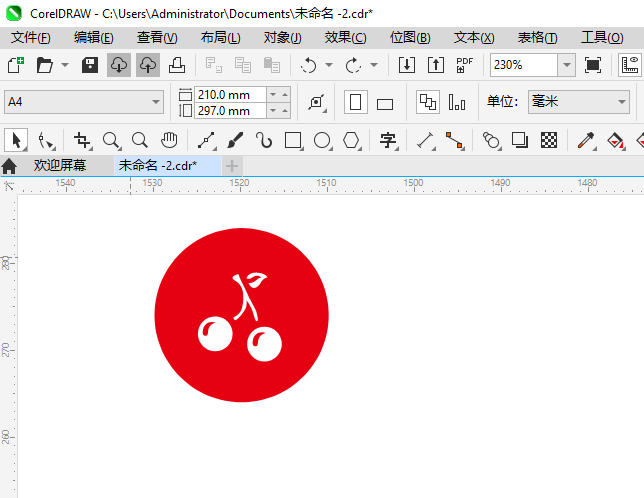644x498 pixels.
Task: Select the Pan hand tool
Action: click(169, 140)
